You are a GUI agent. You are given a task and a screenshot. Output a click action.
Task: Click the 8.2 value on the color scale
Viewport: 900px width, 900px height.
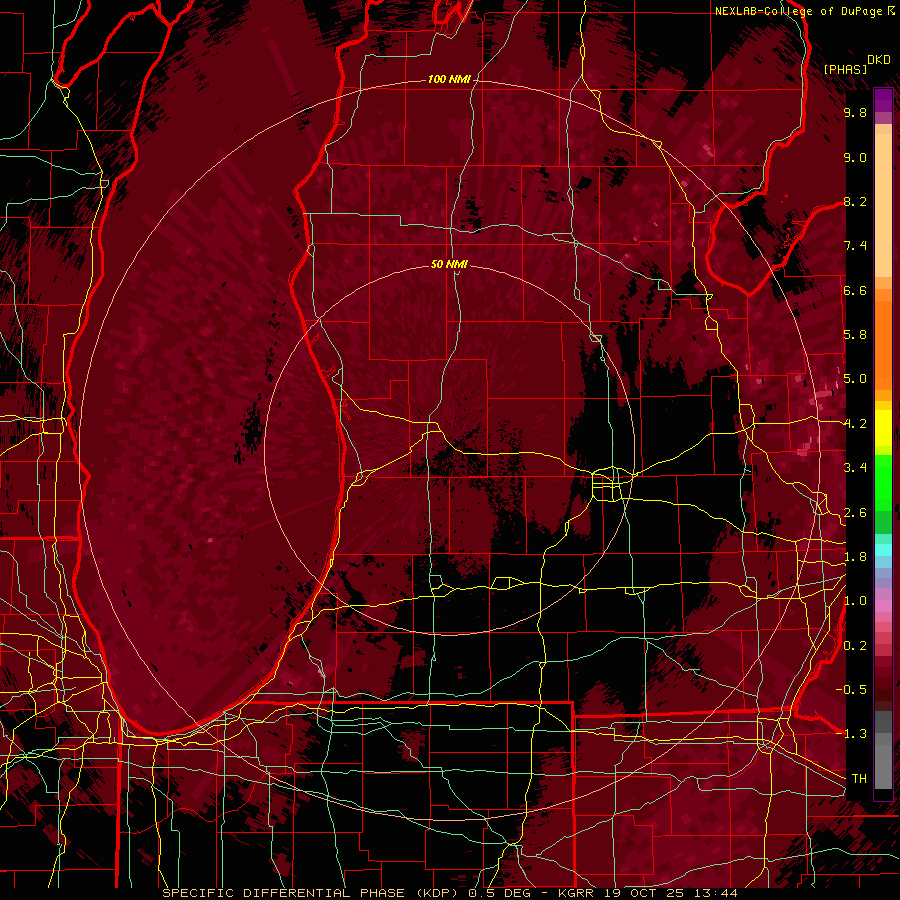tap(855, 201)
